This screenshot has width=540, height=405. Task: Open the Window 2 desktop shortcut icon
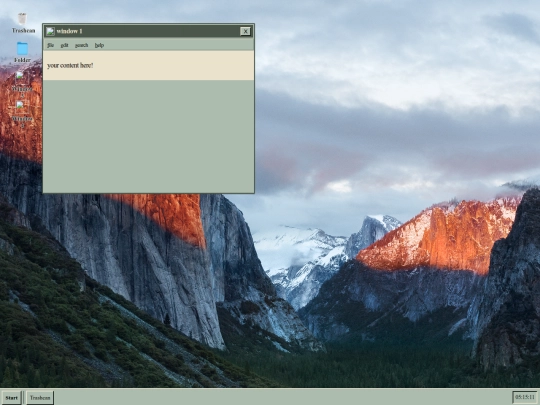click(22, 114)
